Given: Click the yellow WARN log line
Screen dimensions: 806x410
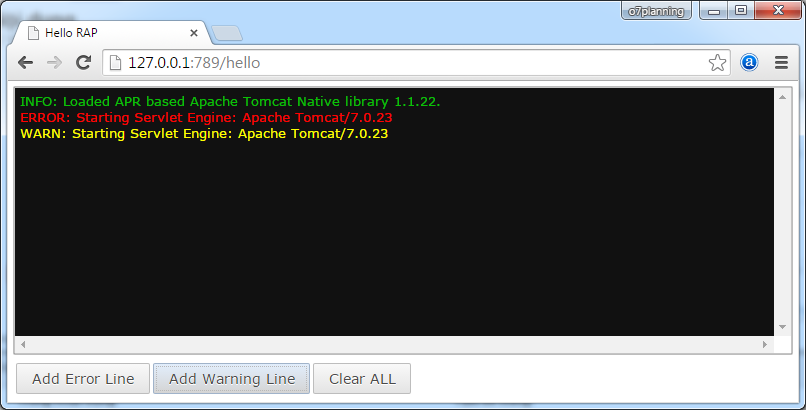Looking at the screenshot, I should pos(204,134).
